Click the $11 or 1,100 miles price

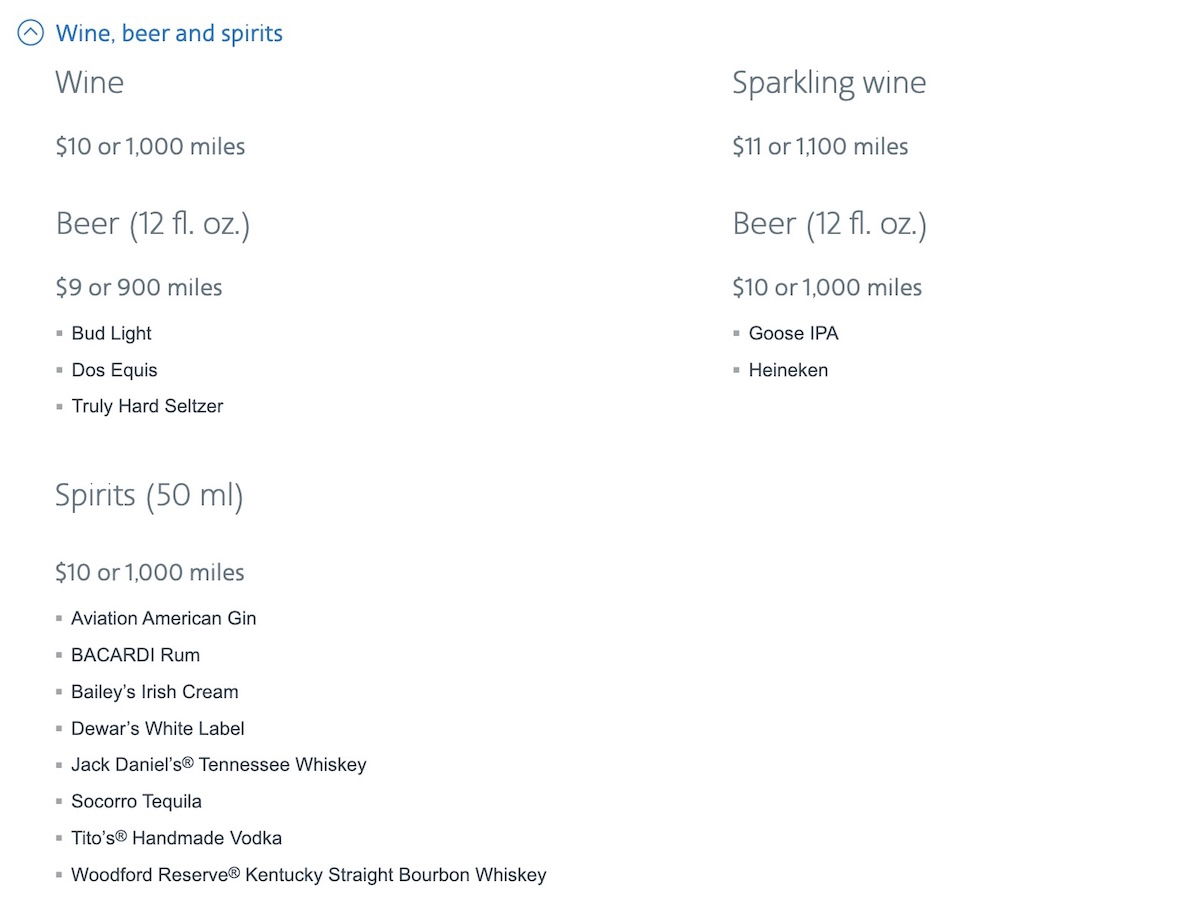820,147
